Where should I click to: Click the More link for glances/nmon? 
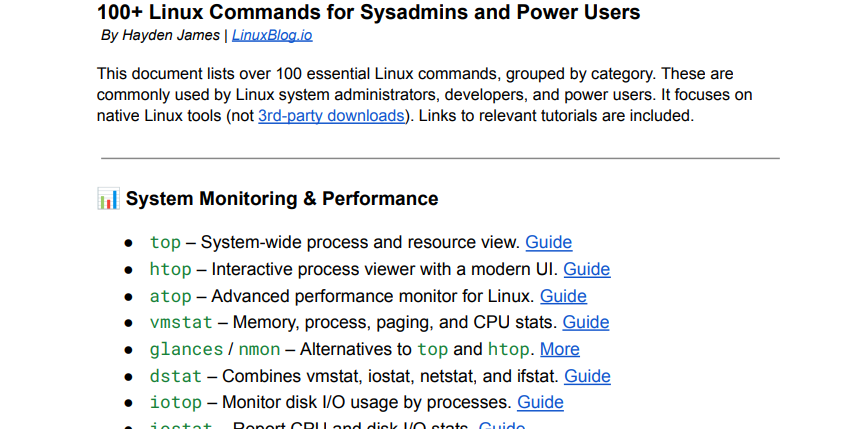(559, 349)
